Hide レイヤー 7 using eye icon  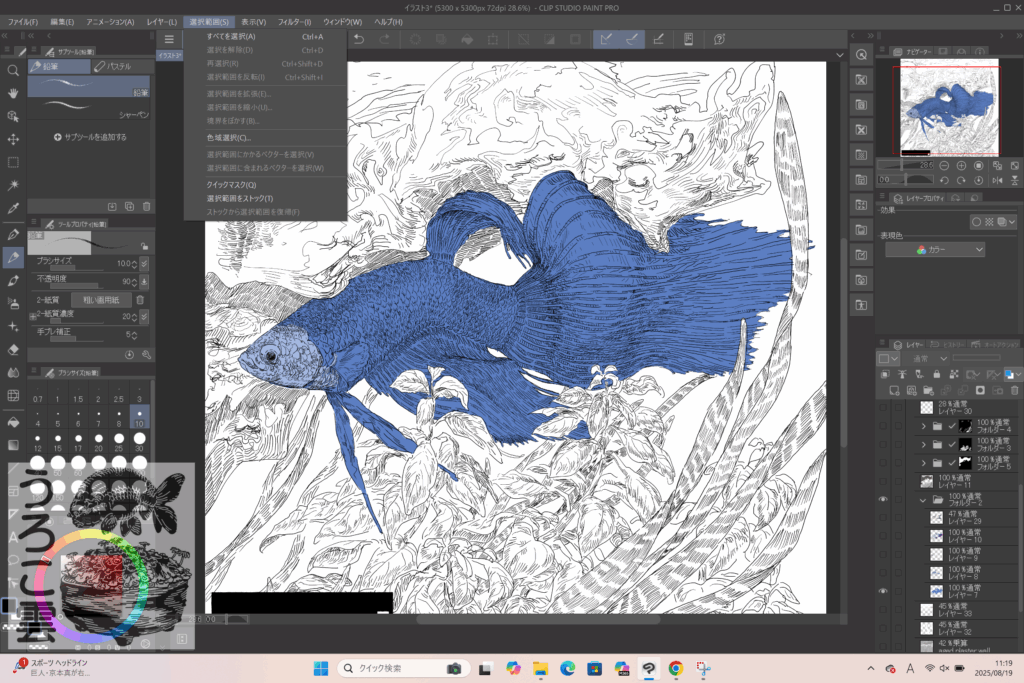883,590
